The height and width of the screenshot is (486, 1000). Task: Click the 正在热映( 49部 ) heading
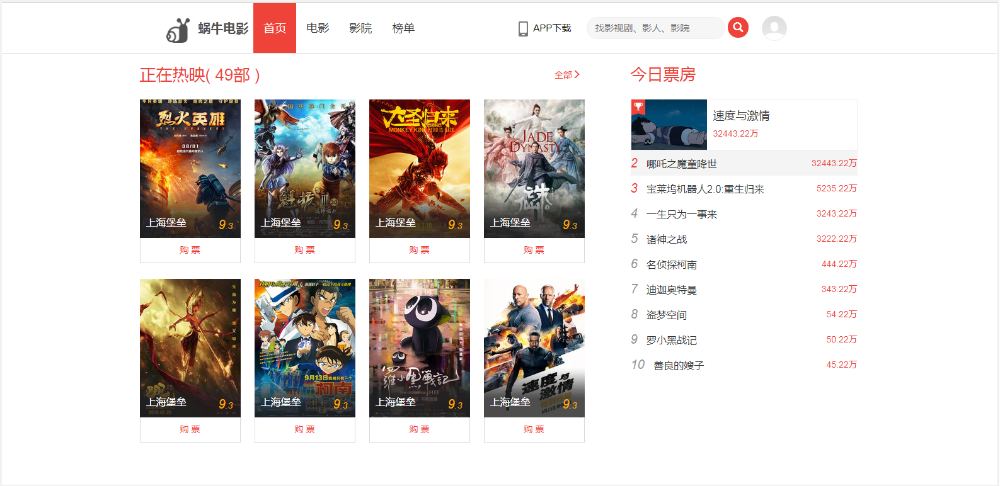point(200,75)
